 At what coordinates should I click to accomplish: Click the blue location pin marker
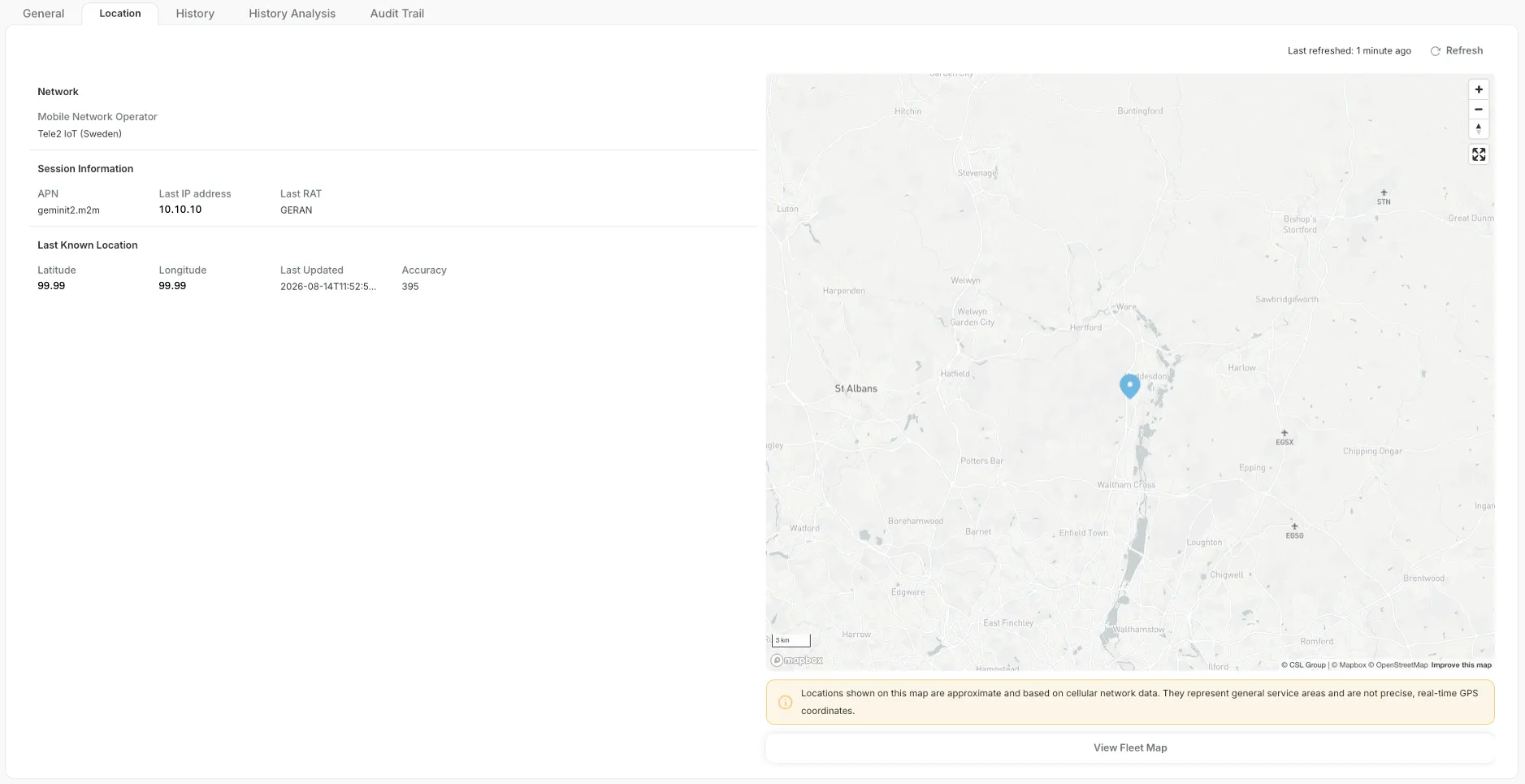point(1129,386)
